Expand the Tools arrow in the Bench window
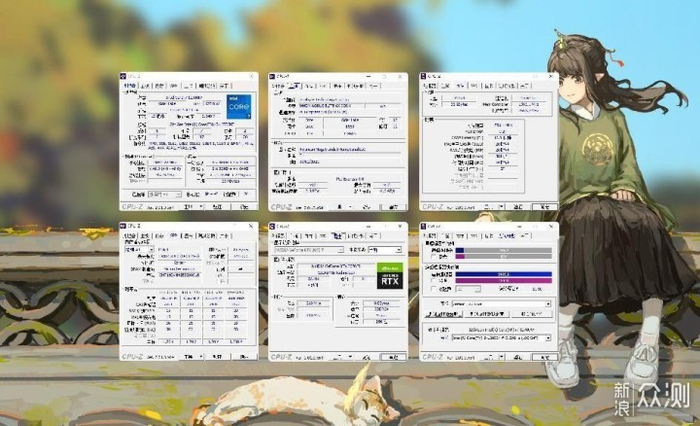Screen dimensions: 700x426 (x=501, y=357)
